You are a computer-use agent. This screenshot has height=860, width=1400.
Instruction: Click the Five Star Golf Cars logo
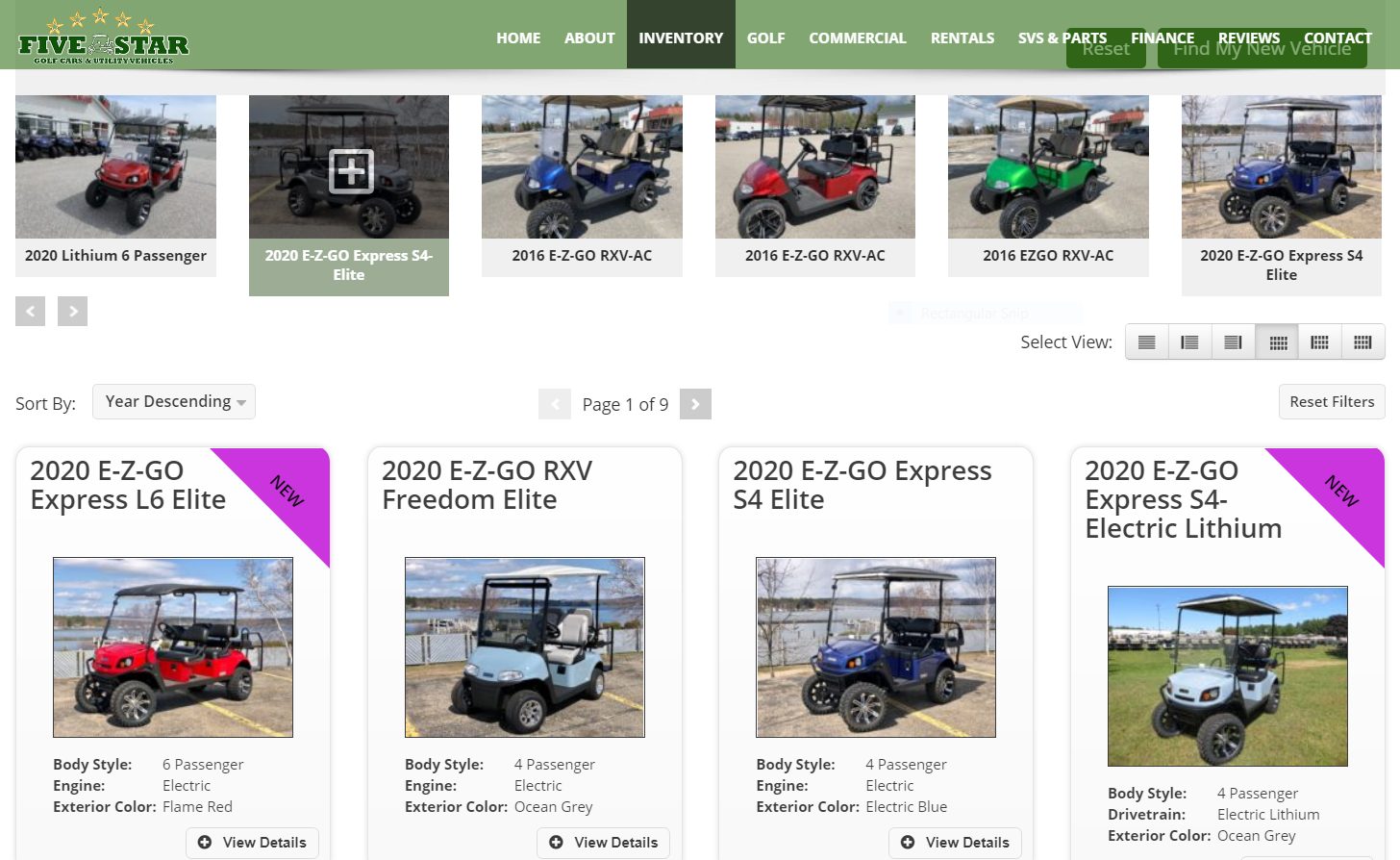click(104, 37)
